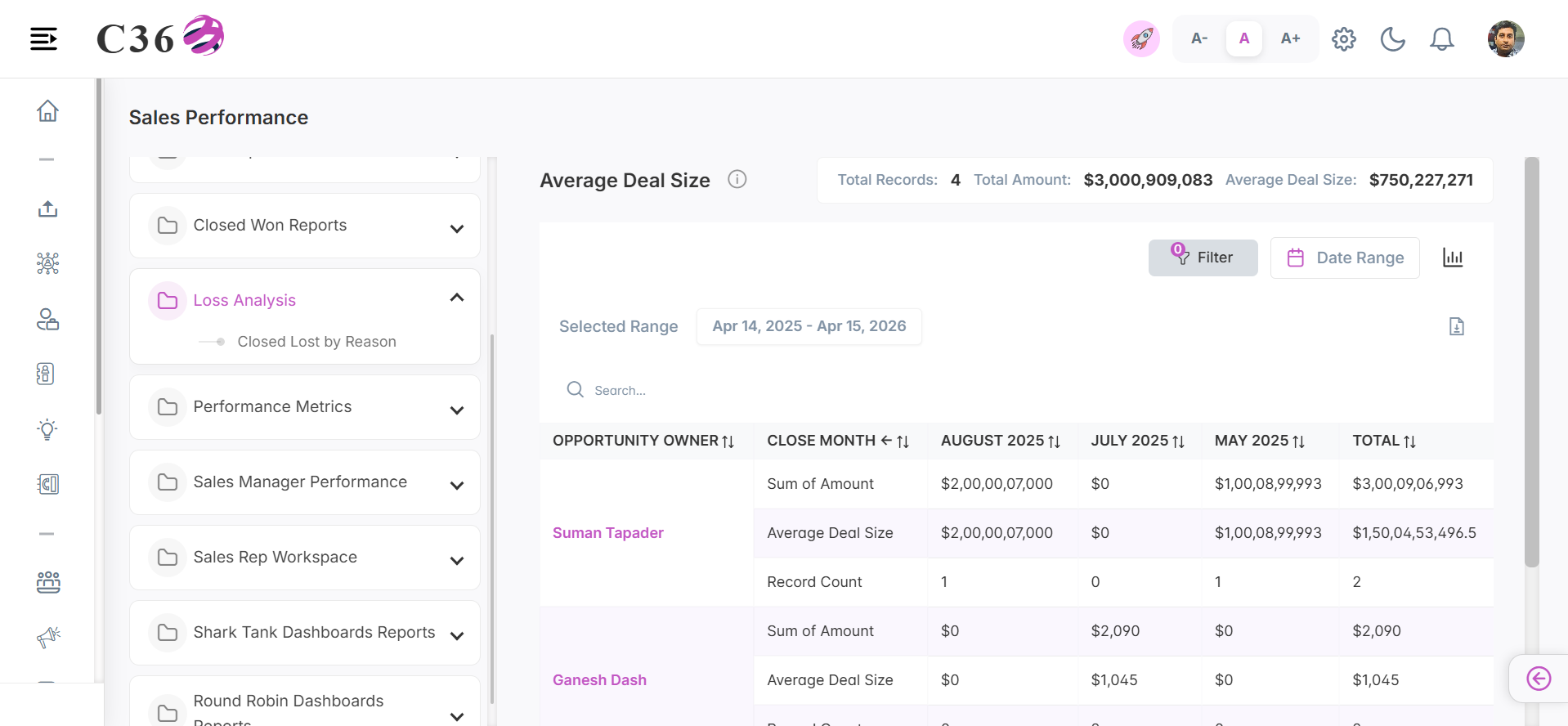Image resolution: width=1568 pixels, height=726 pixels.
Task: Open the hamburger navigation menu
Action: point(43,38)
